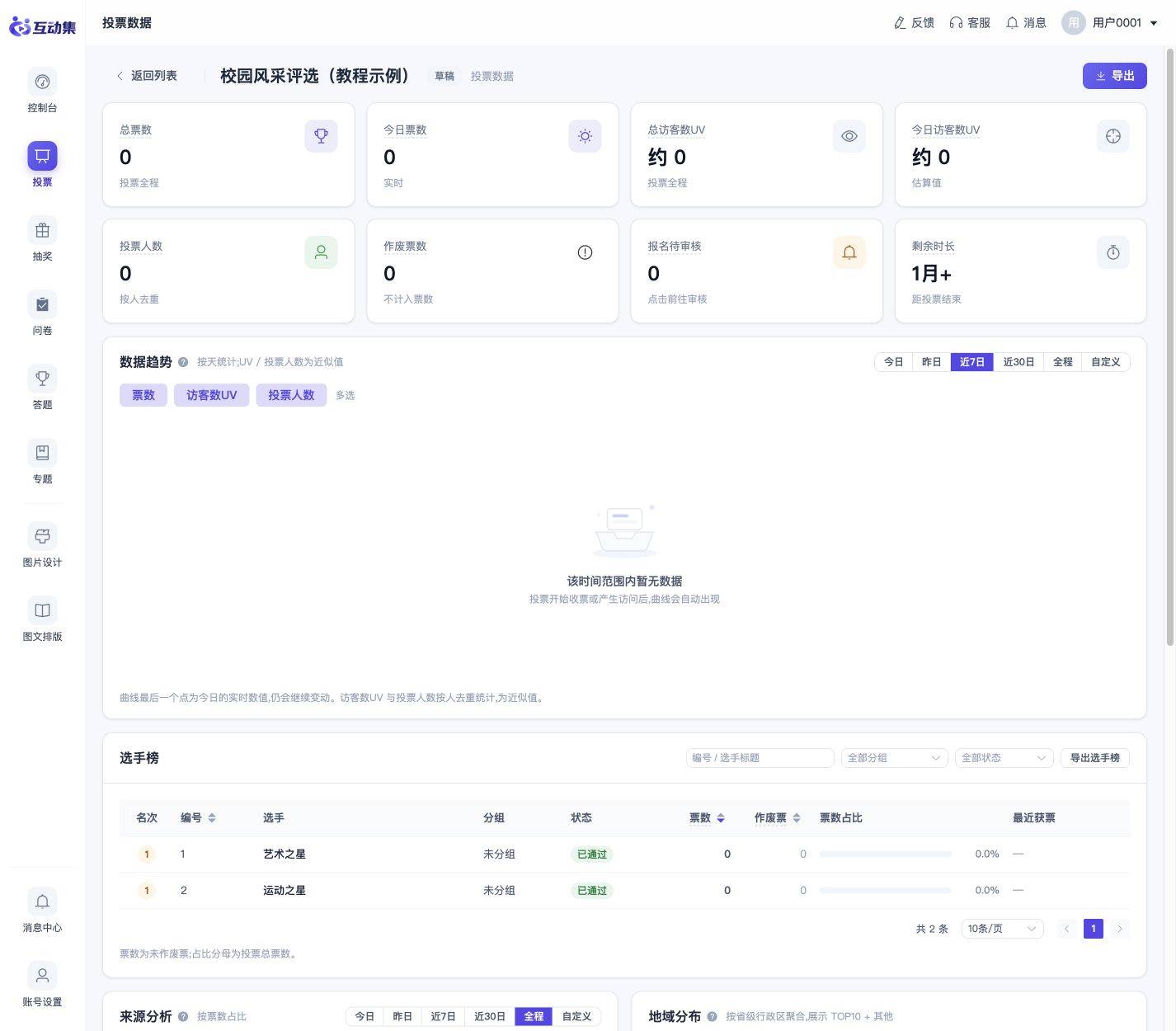This screenshot has width=1176, height=1031.
Task: Focus the 编号 / 选手标题 search field
Action: (x=760, y=758)
